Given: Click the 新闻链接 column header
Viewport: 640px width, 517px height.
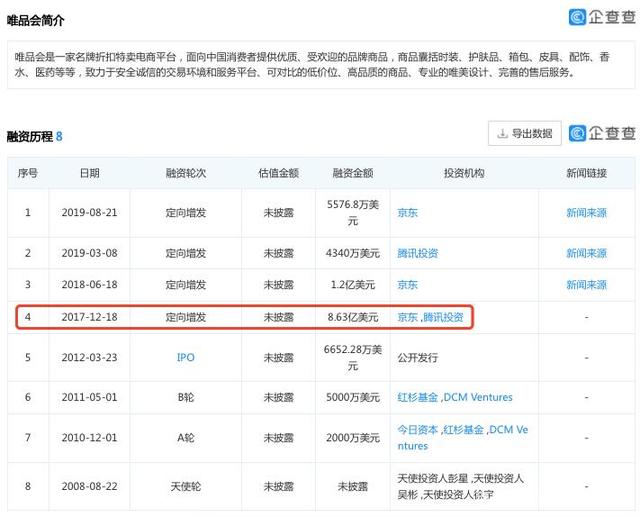Looking at the screenshot, I should coord(587,173).
